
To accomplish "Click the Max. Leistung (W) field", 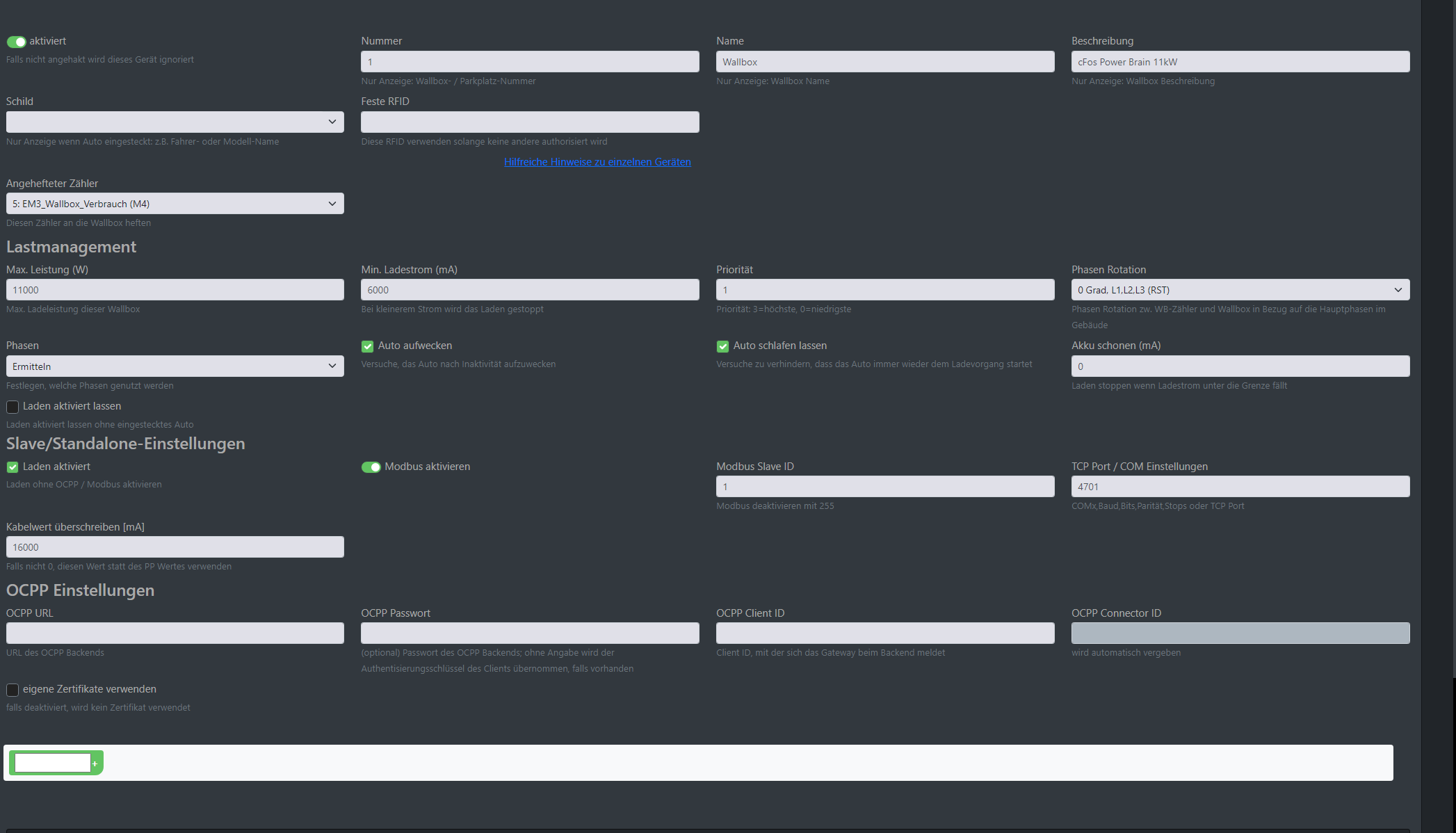I will pyautogui.click(x=175, y=290).
